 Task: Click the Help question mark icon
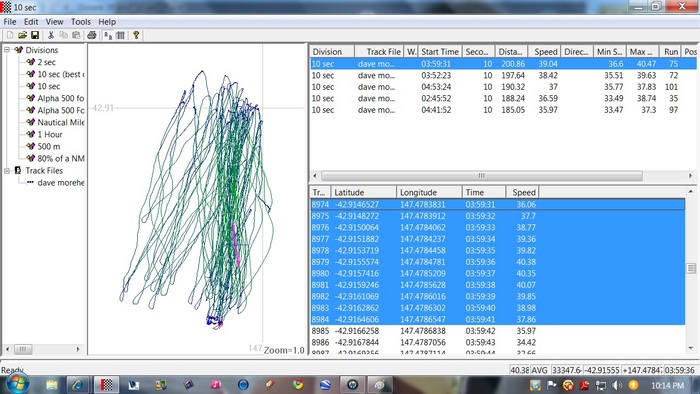[x=136, y=35]
